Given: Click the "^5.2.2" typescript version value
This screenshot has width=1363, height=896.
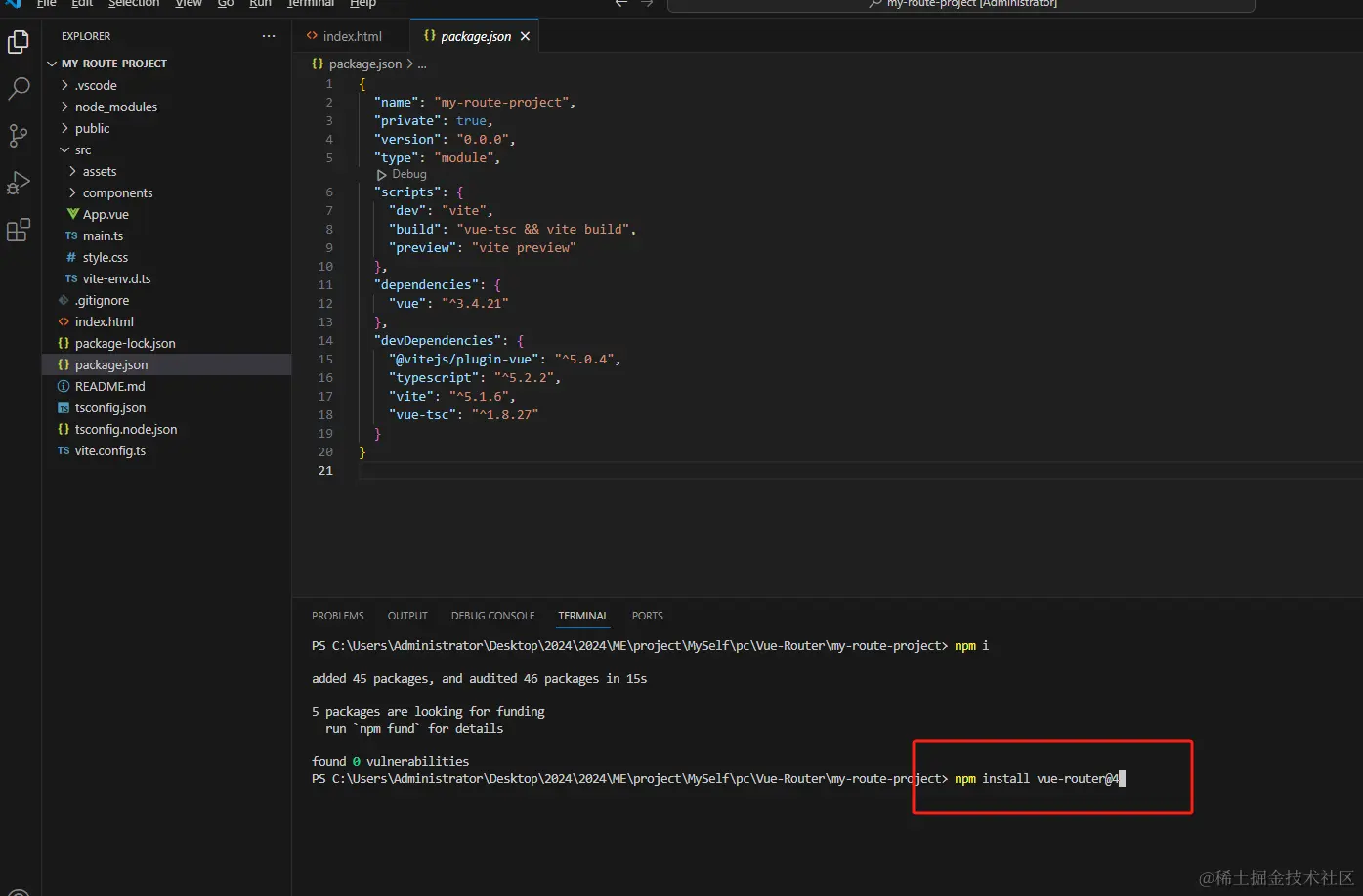Looking at the screenshot, I should pos(524,377).
